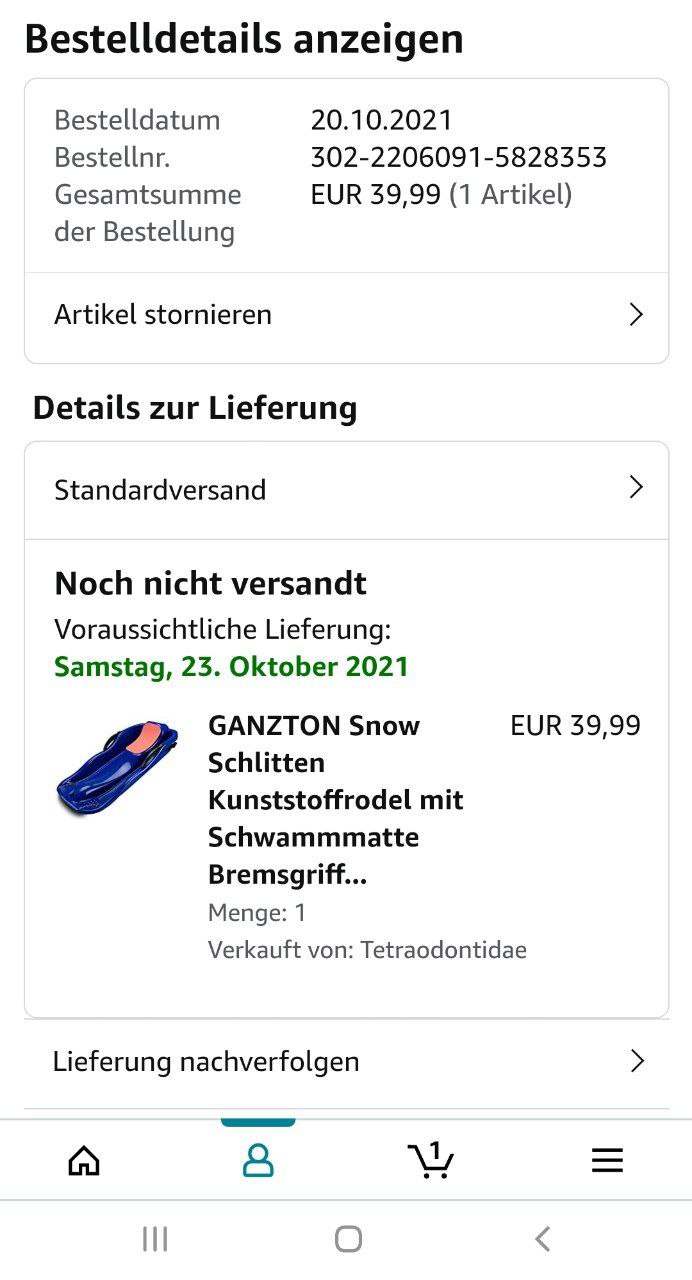This screenshot has width=692, height=1280.
Task: Expand chevron next to Standardversand
Action: click(x=636, y=488)
